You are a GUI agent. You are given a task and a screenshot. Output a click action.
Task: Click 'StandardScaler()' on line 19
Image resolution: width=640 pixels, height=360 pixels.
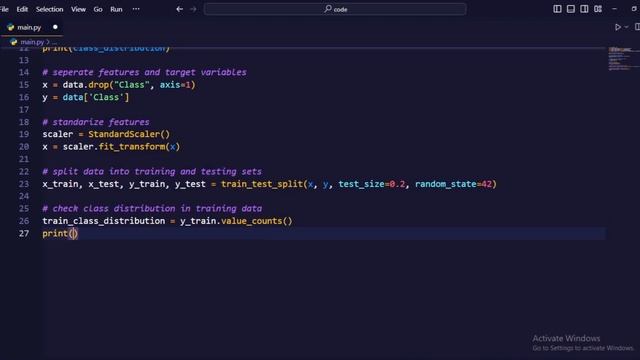click(129, 134)
